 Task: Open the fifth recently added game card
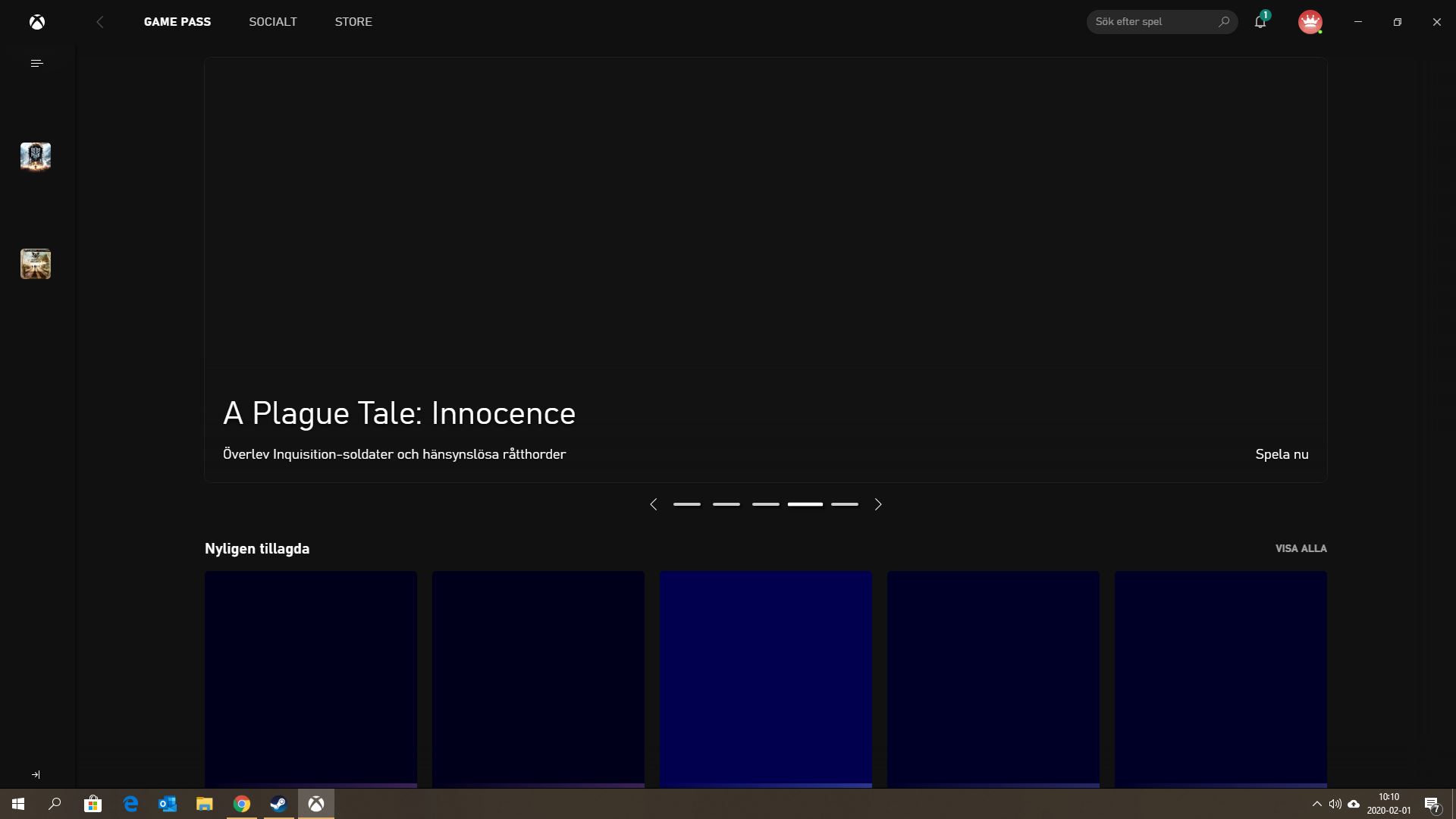(1221, 679)
